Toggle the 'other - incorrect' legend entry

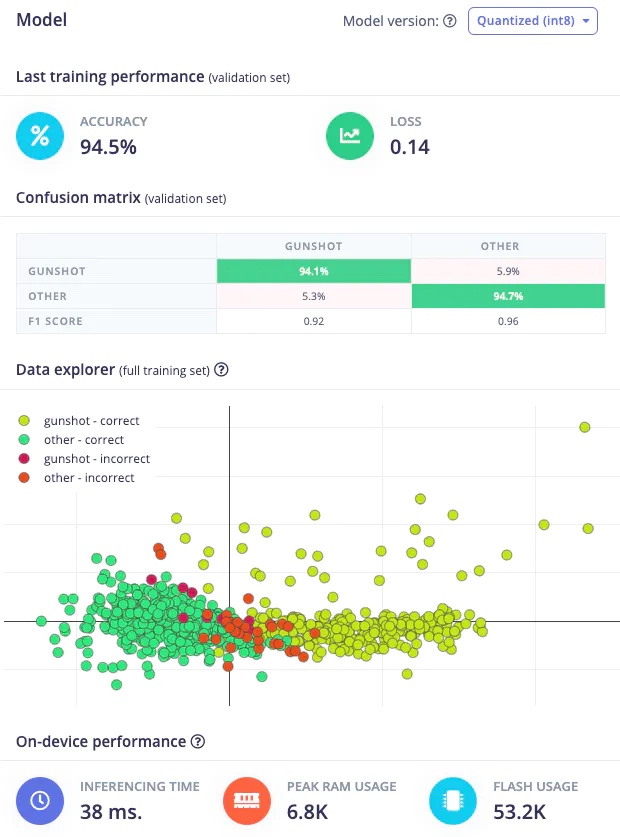(76, 478)
